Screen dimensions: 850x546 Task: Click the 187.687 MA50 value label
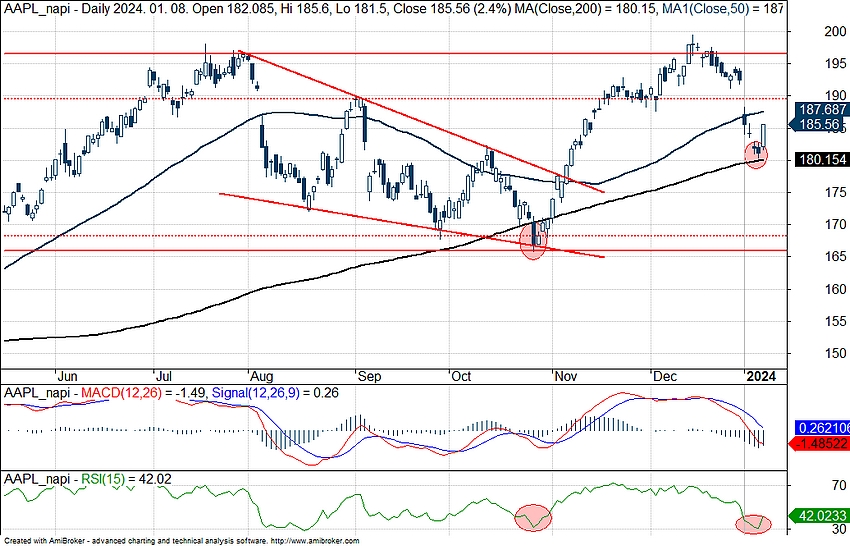[822, 109]
